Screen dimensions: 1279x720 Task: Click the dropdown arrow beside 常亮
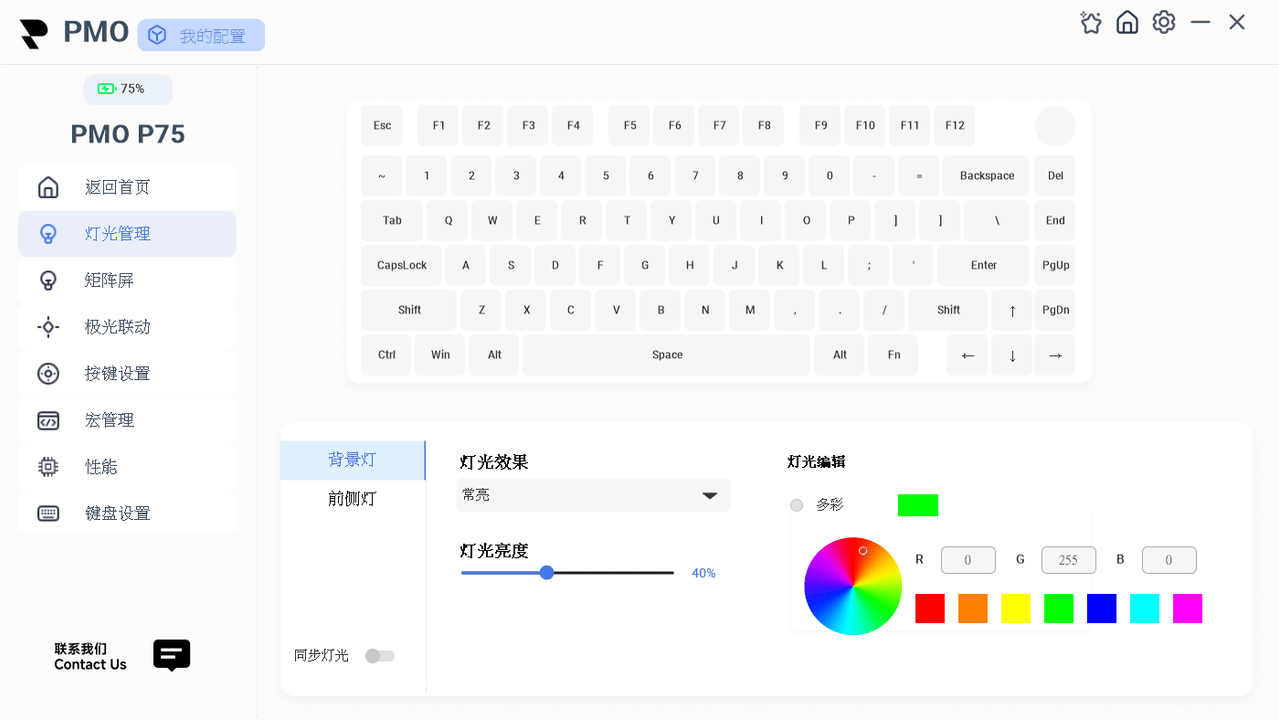(x=710, y=495)
